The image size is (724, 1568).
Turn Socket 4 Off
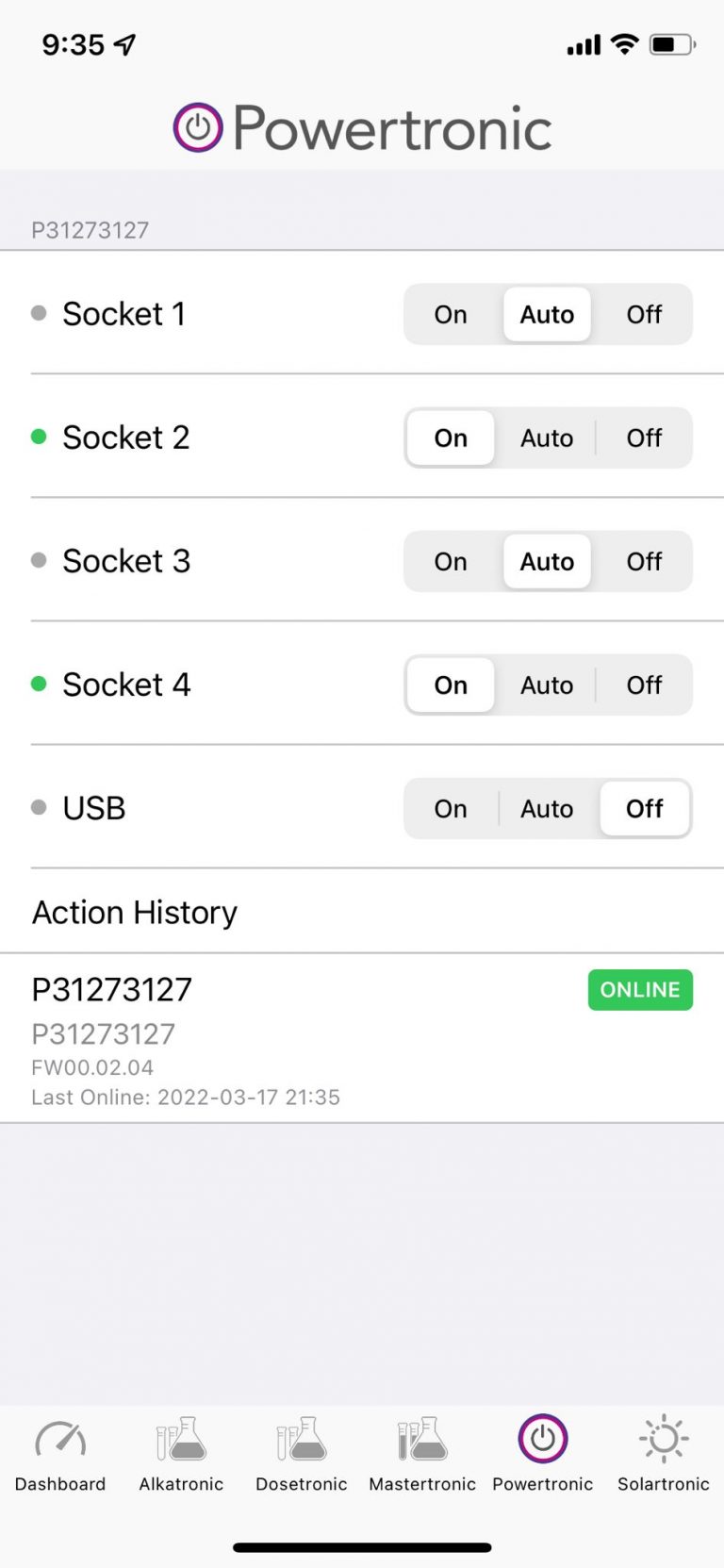[644, 685]
